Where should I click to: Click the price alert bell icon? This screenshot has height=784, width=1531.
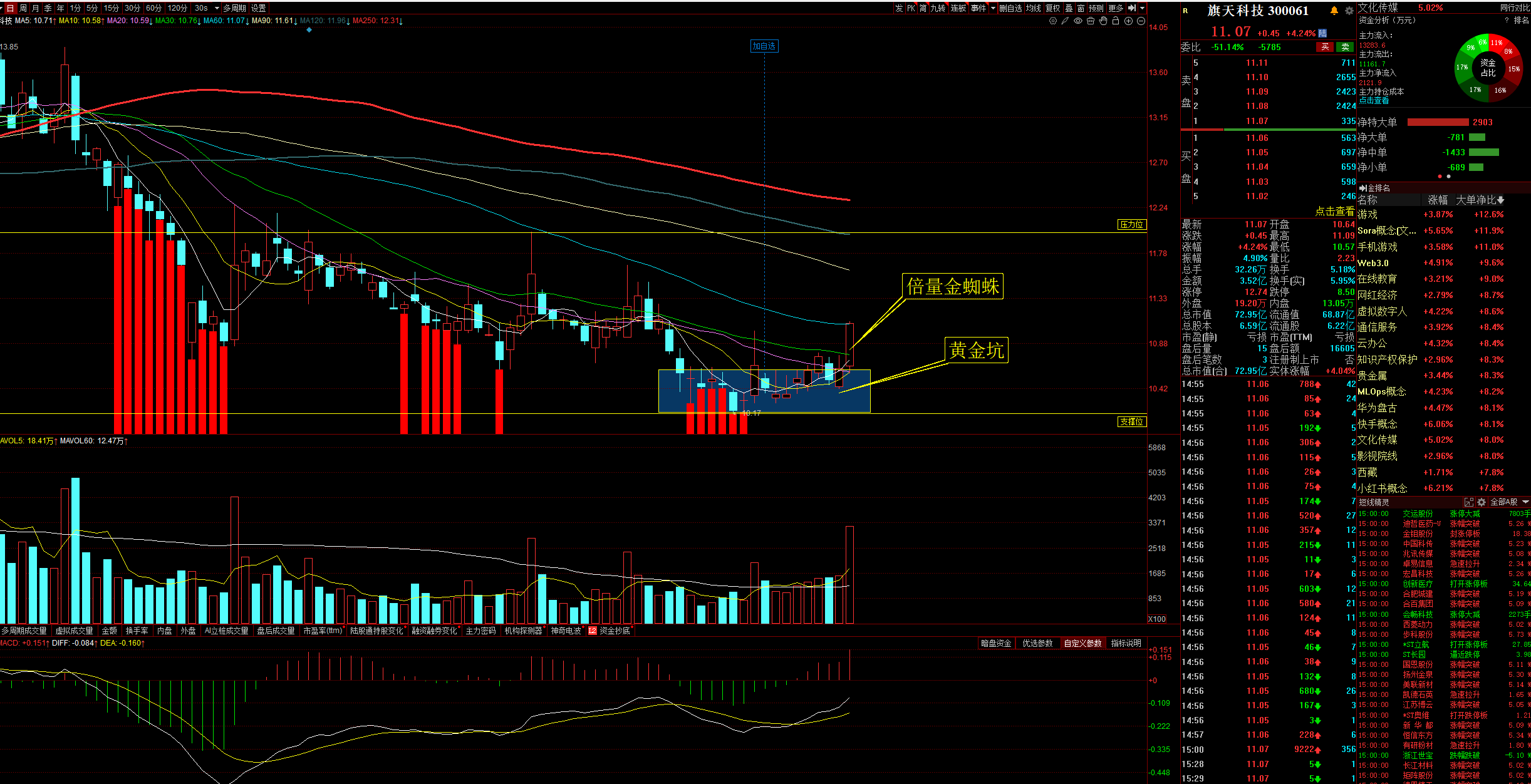tap(1334, 11)
